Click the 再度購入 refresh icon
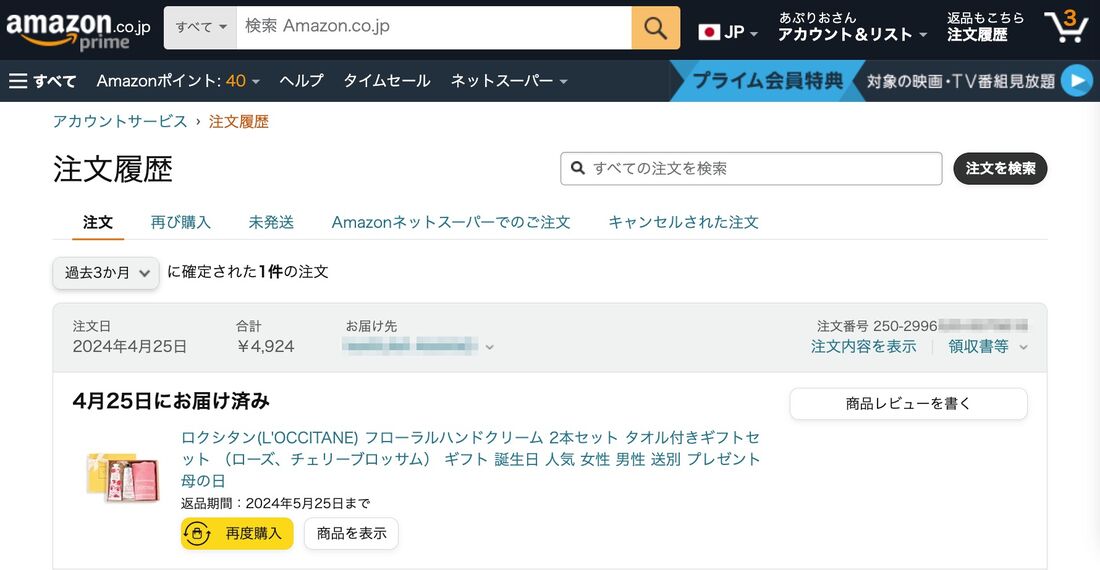The image size is (1100, 570). (x=197, y=534)
